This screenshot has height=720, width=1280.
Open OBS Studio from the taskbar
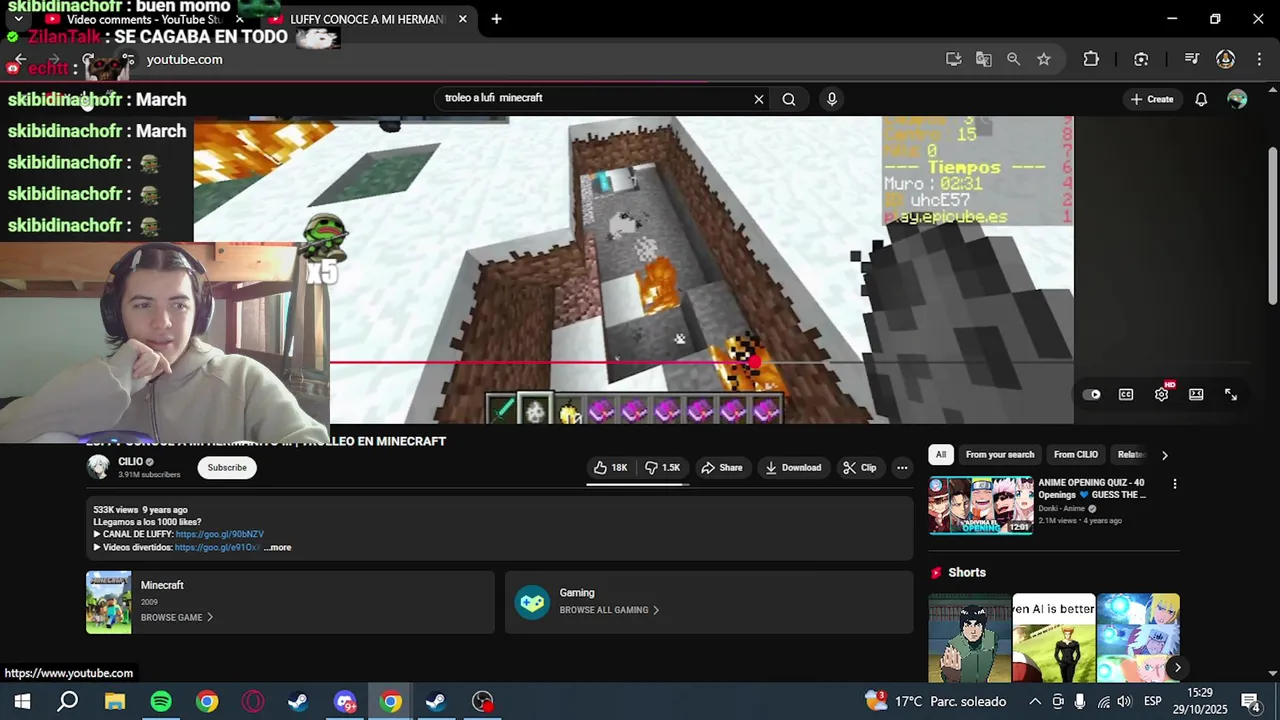483,702
